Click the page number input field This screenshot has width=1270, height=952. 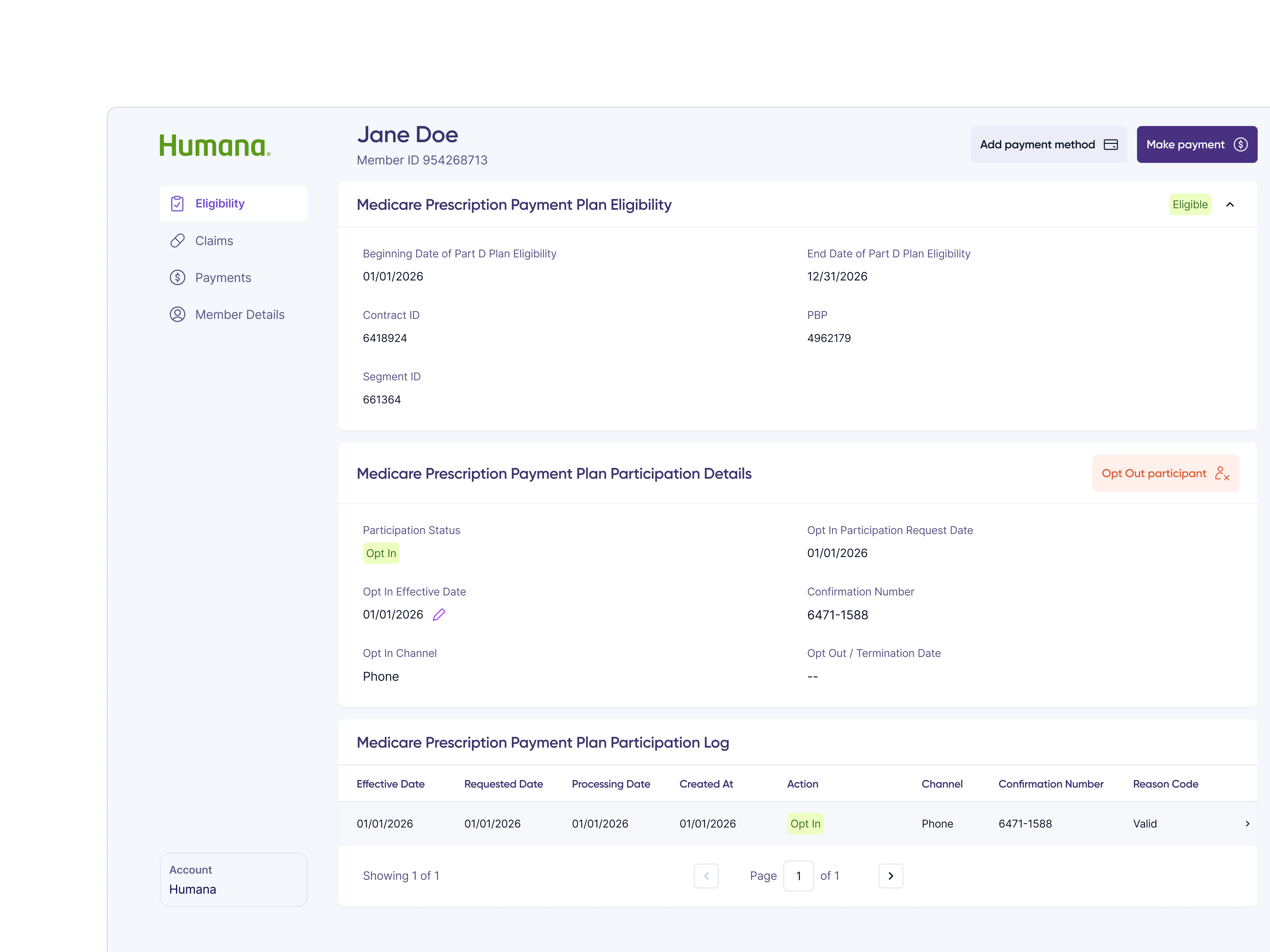tap(799, 876)
